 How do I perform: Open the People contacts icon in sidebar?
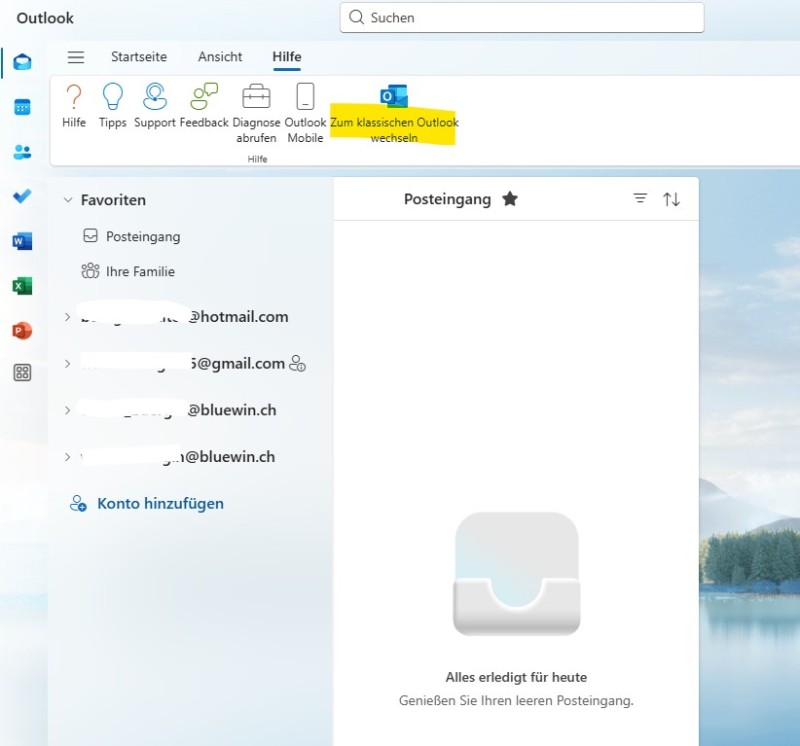point(22,152)
